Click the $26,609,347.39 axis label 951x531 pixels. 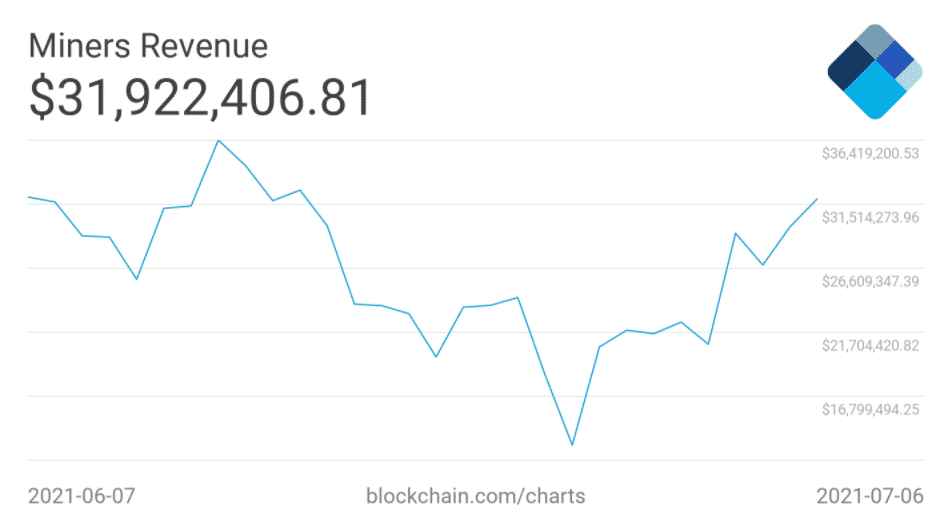pos(870,282)
